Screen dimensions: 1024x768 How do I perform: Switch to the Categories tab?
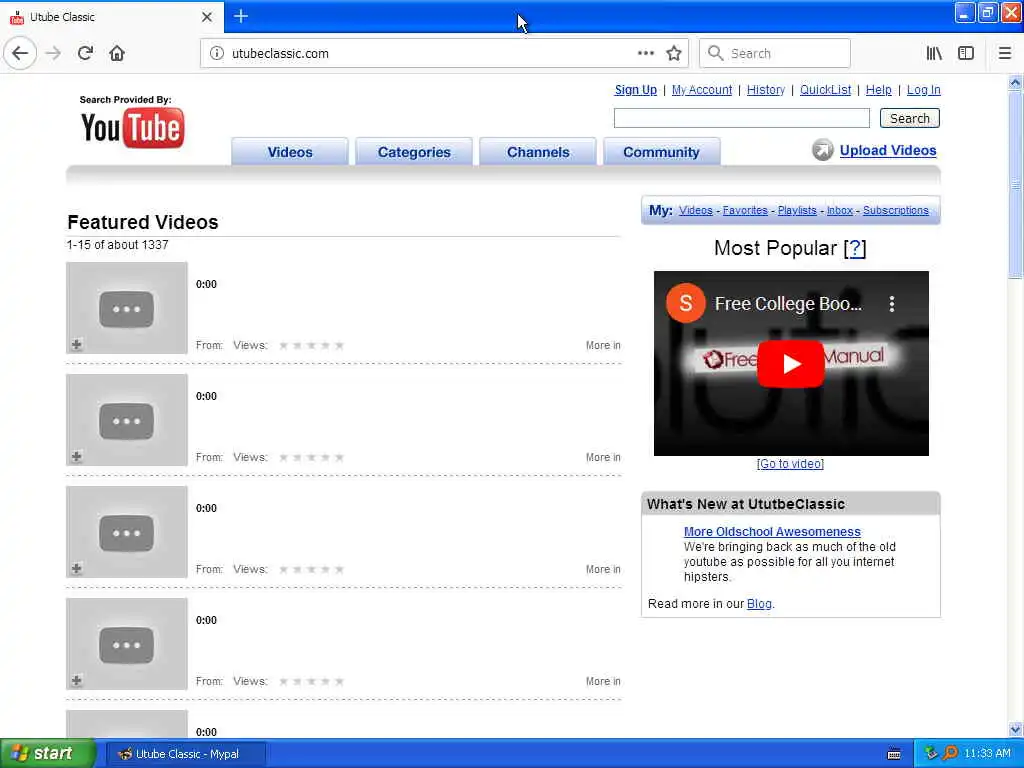coord(414,152)
